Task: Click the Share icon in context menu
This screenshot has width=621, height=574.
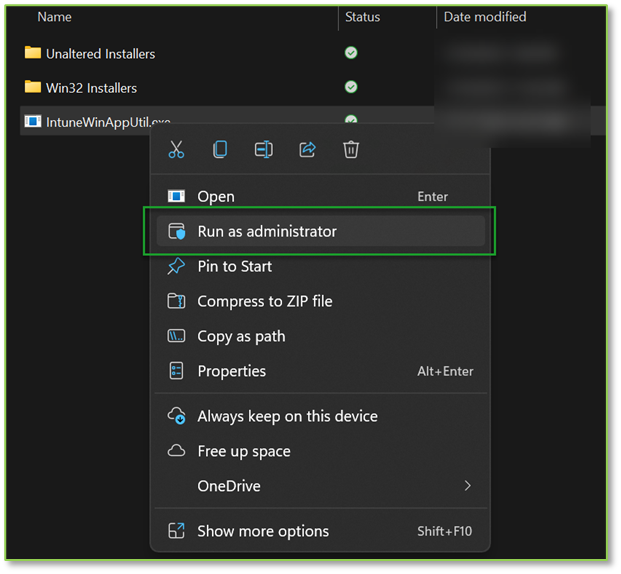Action: tap(307, 150)
